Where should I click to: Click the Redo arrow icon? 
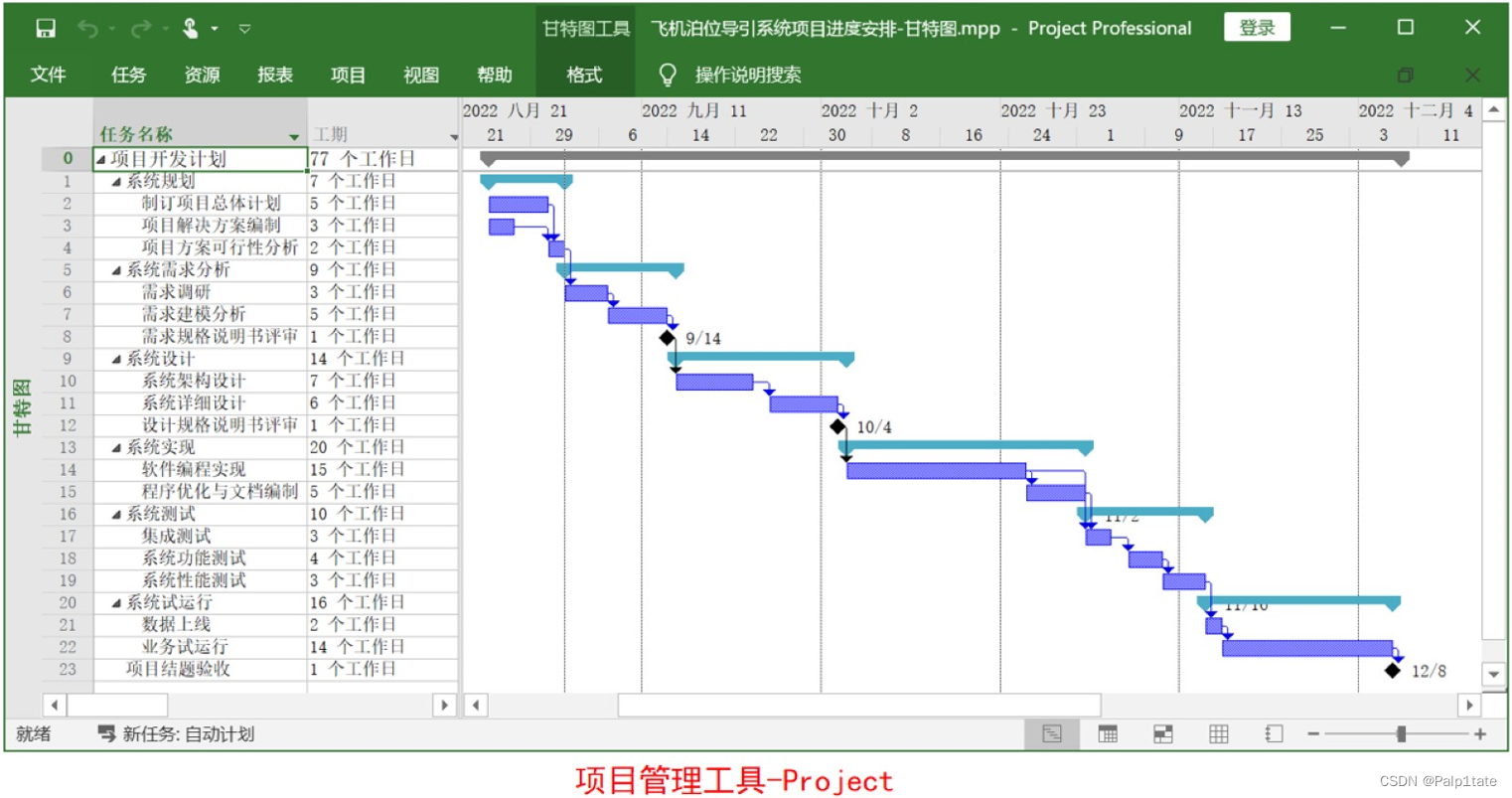[141, 29]
